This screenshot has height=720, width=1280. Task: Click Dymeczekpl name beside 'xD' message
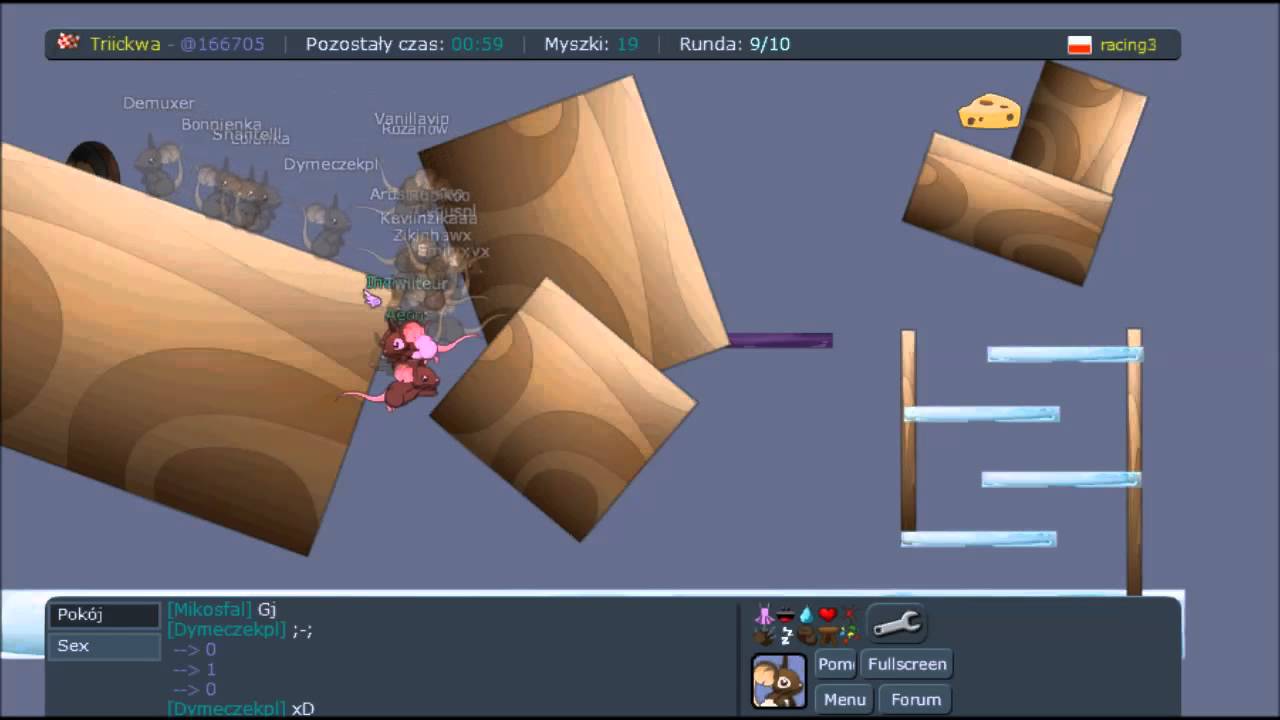click(227, 708)
